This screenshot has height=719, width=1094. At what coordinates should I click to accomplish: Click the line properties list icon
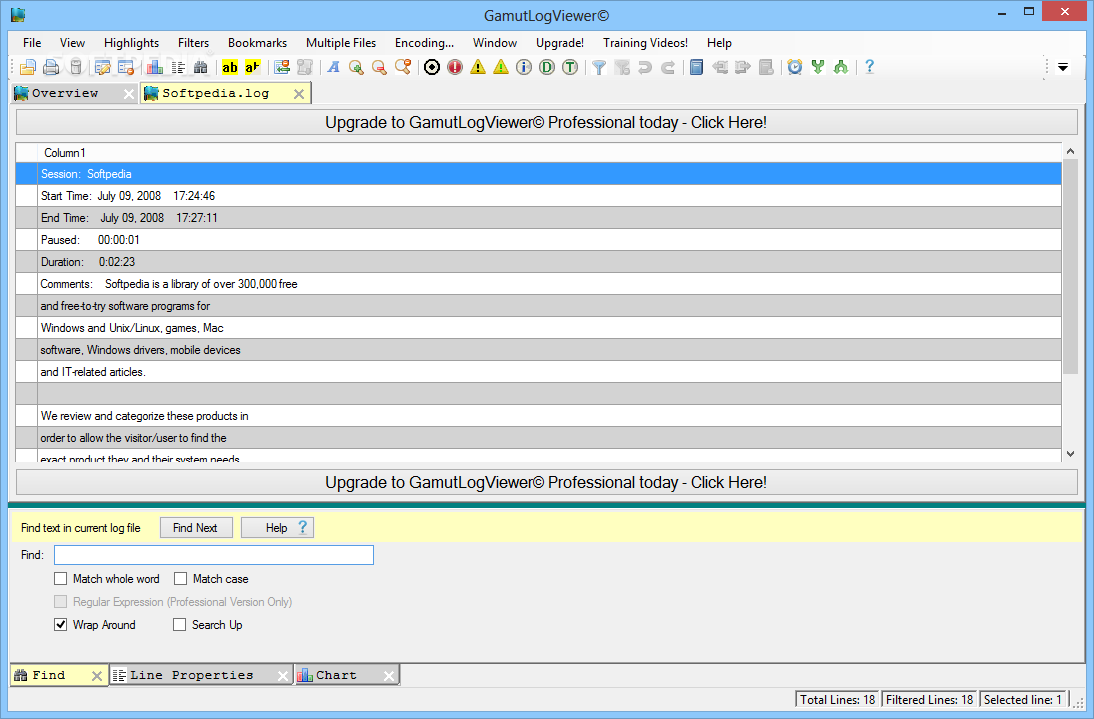[178, 68]
